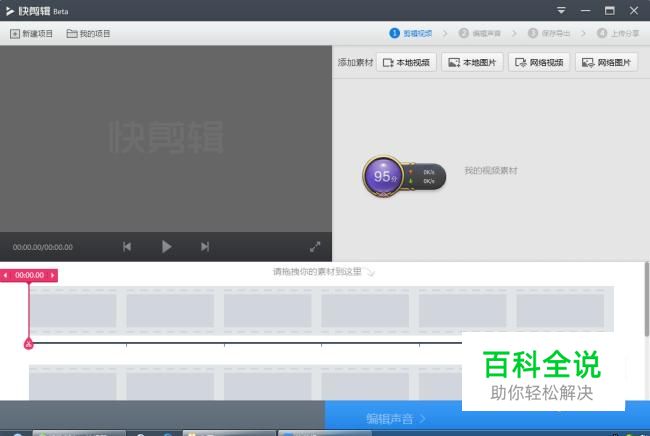This screenshot has width=650, height=436.
Task: Proceed with the 编辑声音 bottom button
Action: [395, 419]
